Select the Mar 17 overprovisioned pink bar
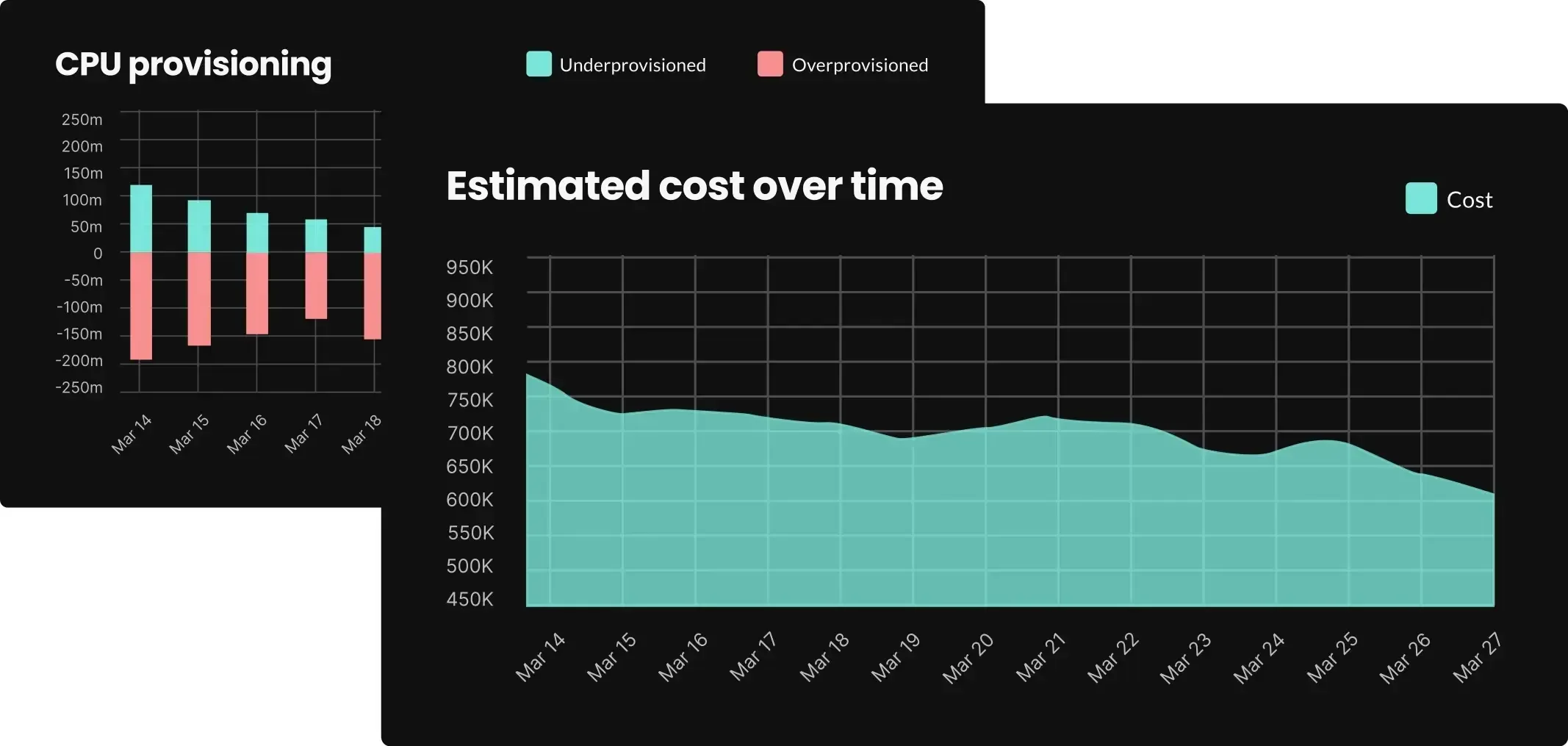 click(x=316, y=285)
